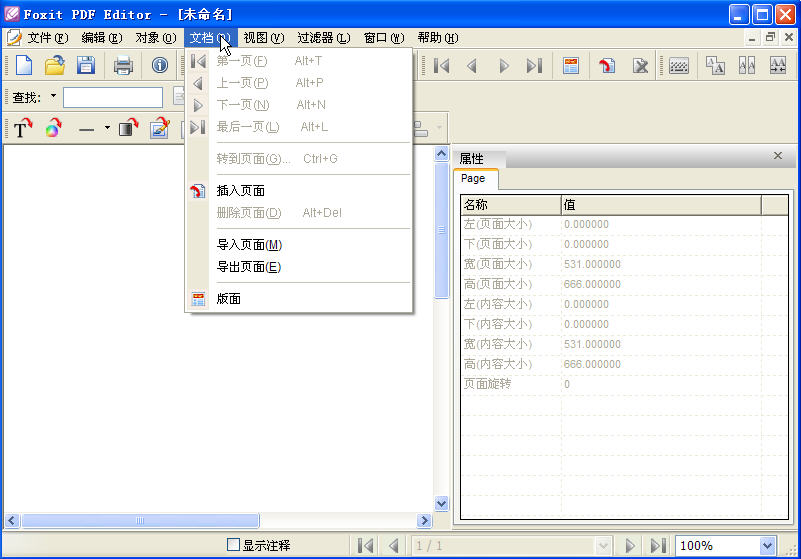Image resolution: width=801 pixels, height=559 pixels.
Task: Toggle the 显示注释 checkbox
Action: [x=233, y=545]
